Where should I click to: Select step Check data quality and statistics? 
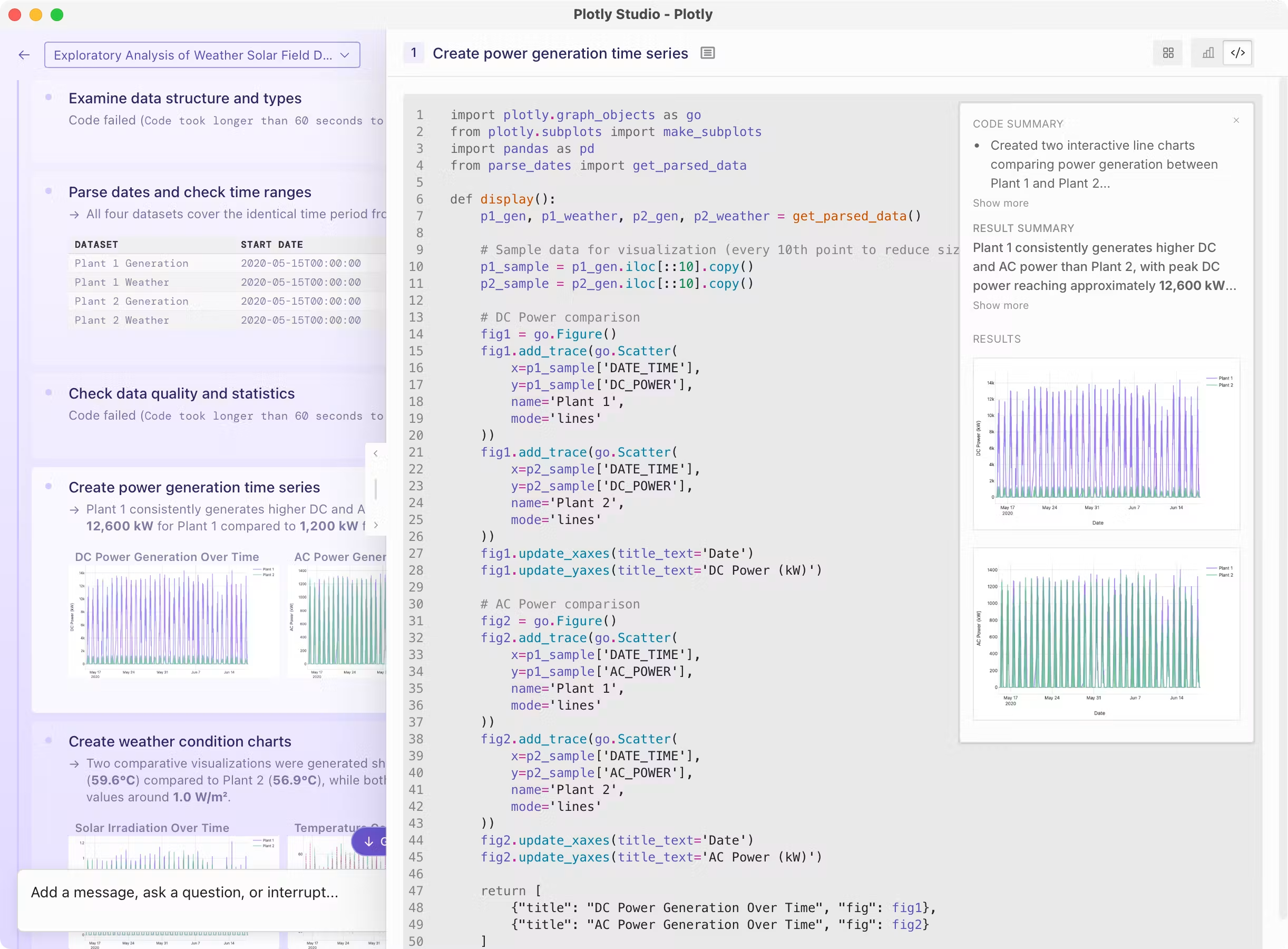click(181, 393)
